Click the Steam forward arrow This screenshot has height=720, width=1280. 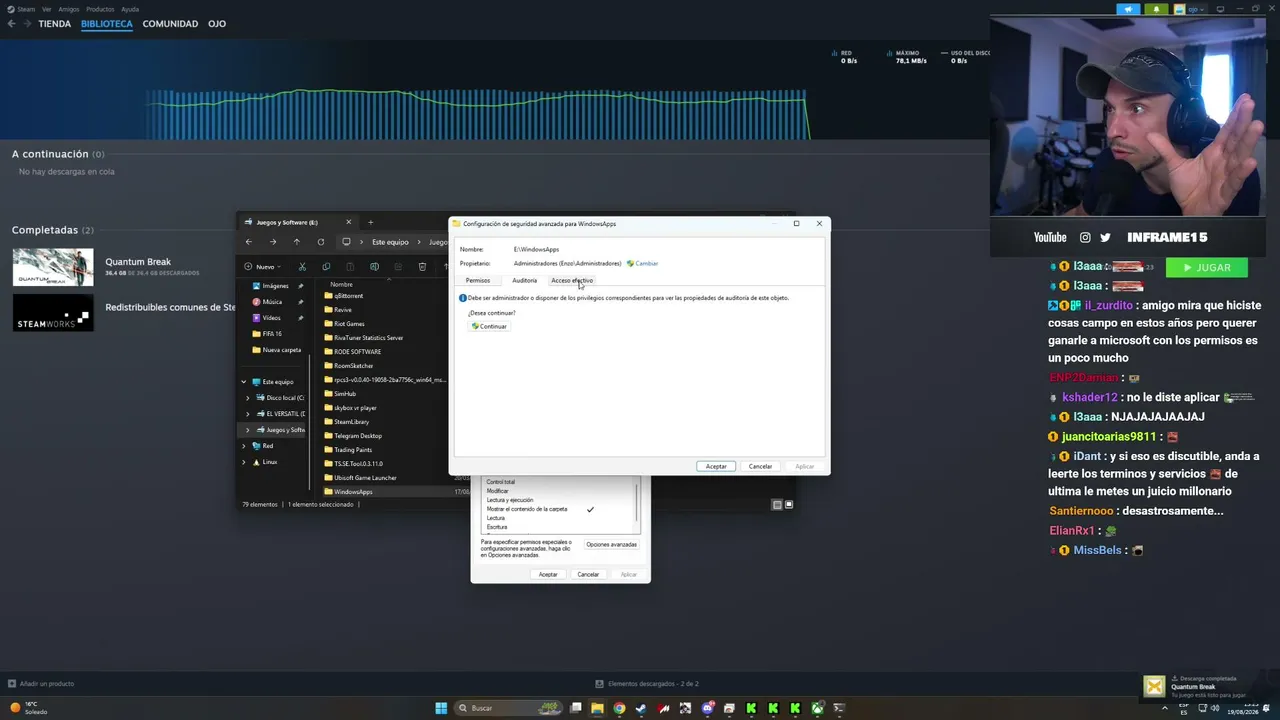click(27, 24)
